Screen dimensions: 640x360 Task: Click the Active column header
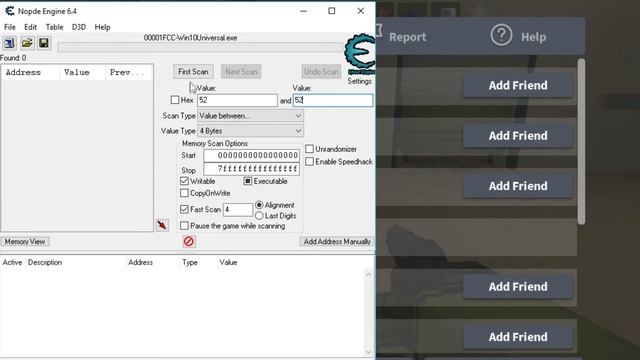(12, 262)
